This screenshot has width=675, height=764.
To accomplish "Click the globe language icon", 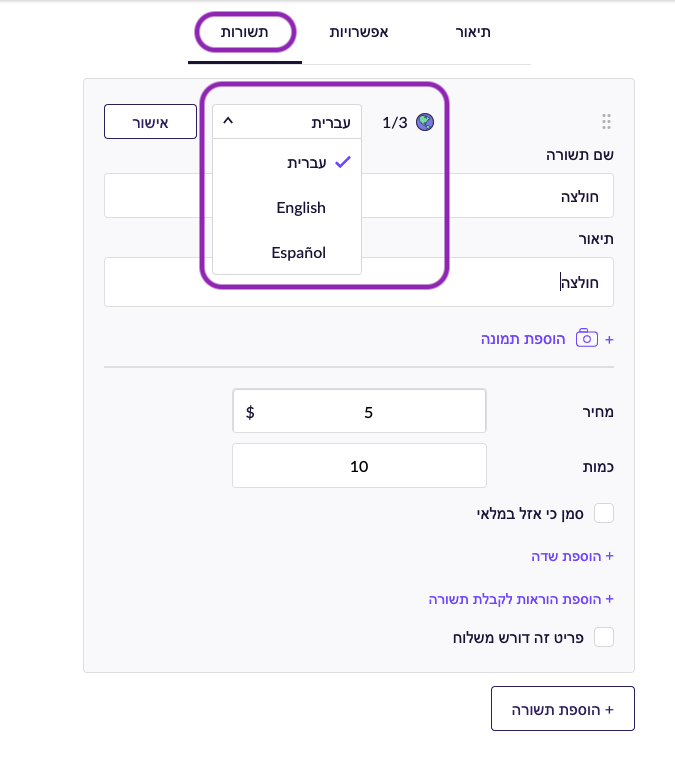I will (x=424, y=122).
